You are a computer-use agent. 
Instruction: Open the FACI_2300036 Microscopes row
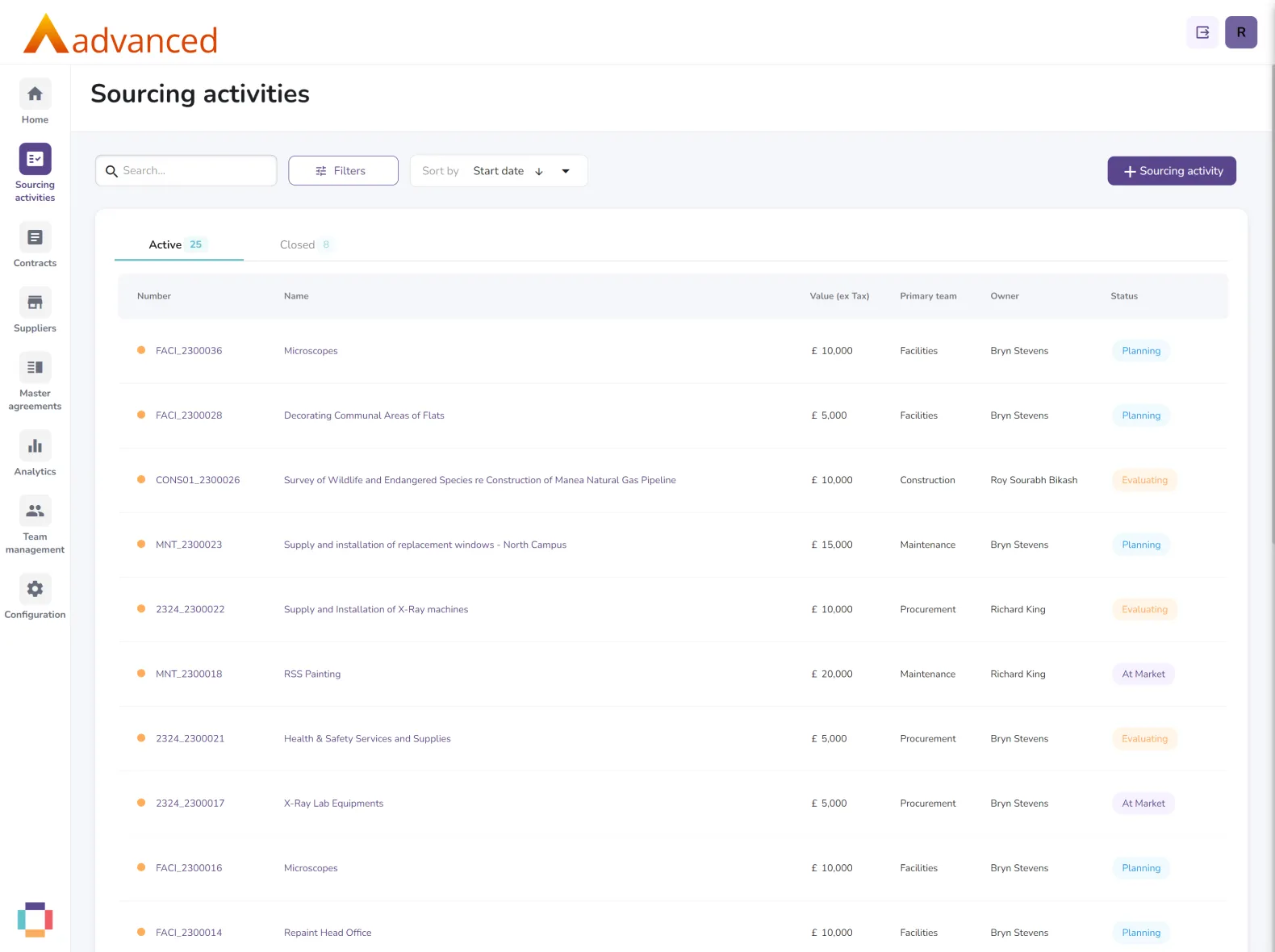[673, 351]
